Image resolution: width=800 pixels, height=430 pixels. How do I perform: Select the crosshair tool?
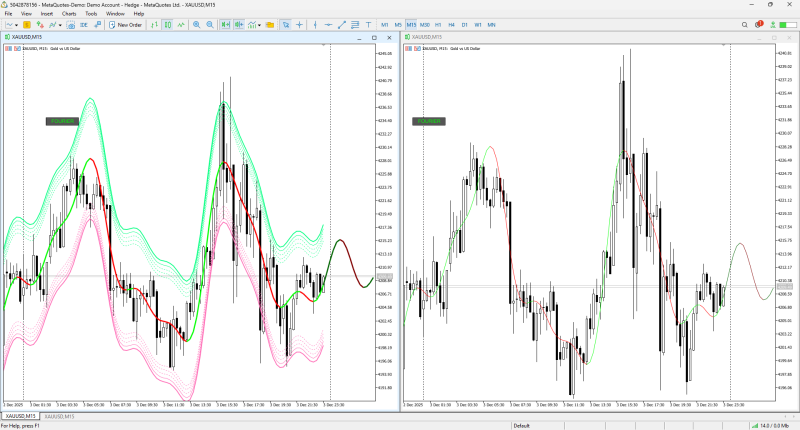point(299,24)
